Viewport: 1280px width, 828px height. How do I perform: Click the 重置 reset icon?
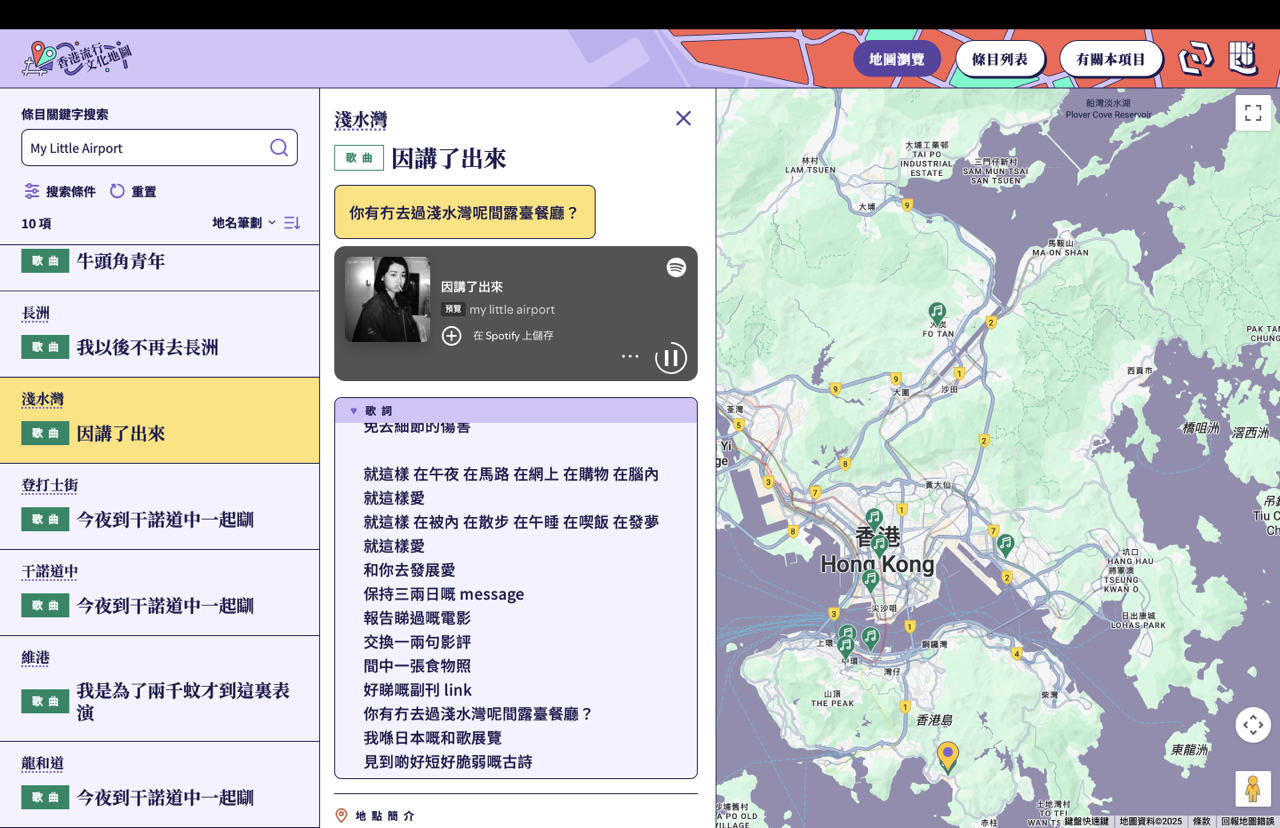tap(118, 191)
